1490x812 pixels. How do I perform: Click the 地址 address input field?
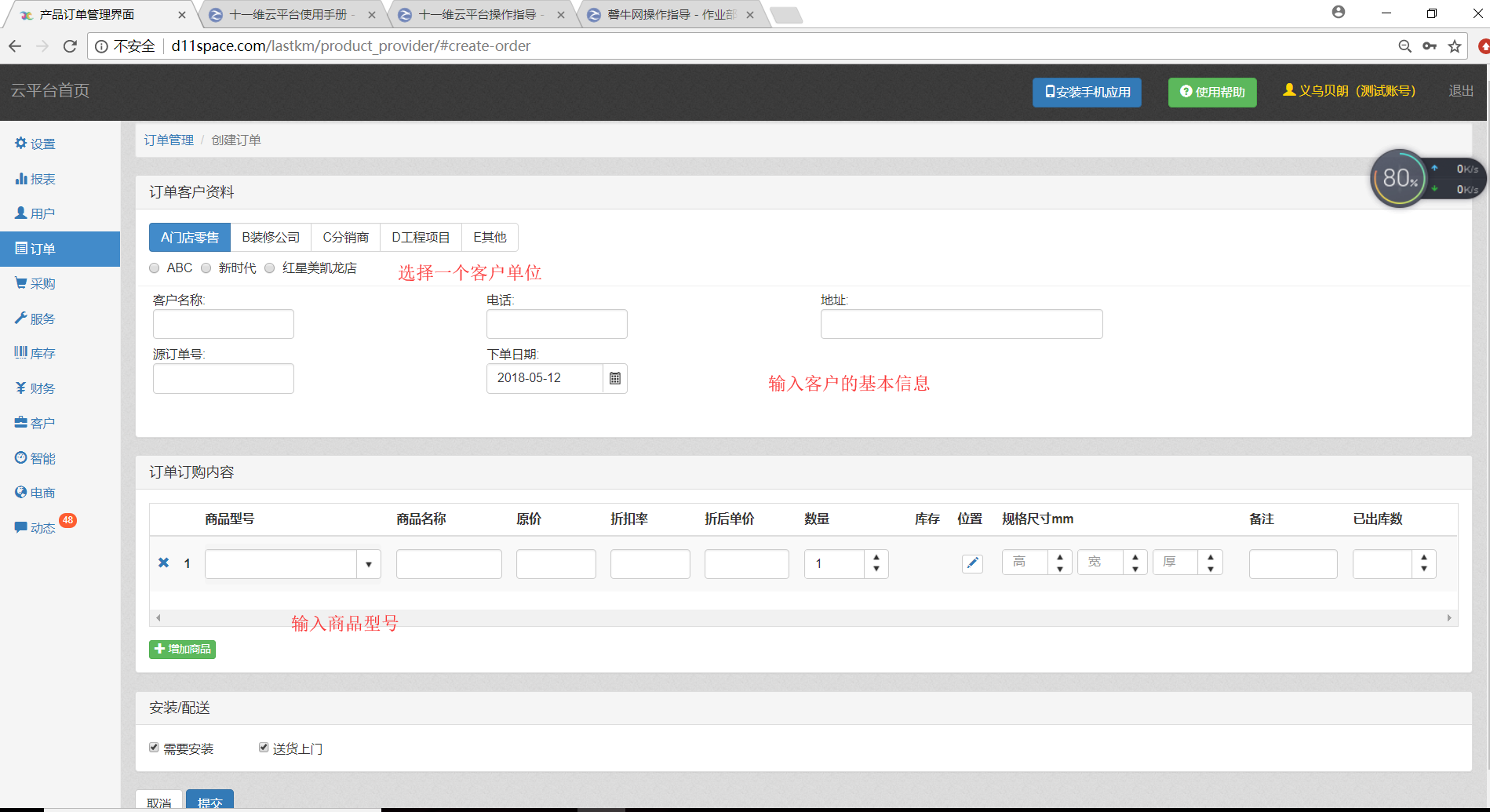click(x=962, y=324)
